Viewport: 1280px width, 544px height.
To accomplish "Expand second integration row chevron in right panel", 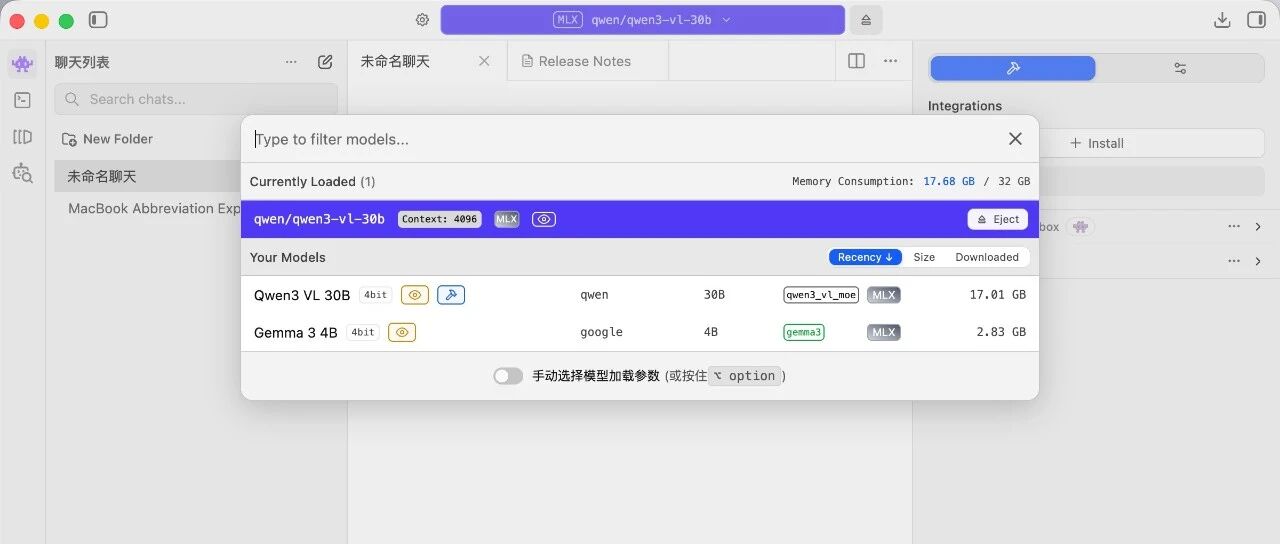I will coord(1258,261).
